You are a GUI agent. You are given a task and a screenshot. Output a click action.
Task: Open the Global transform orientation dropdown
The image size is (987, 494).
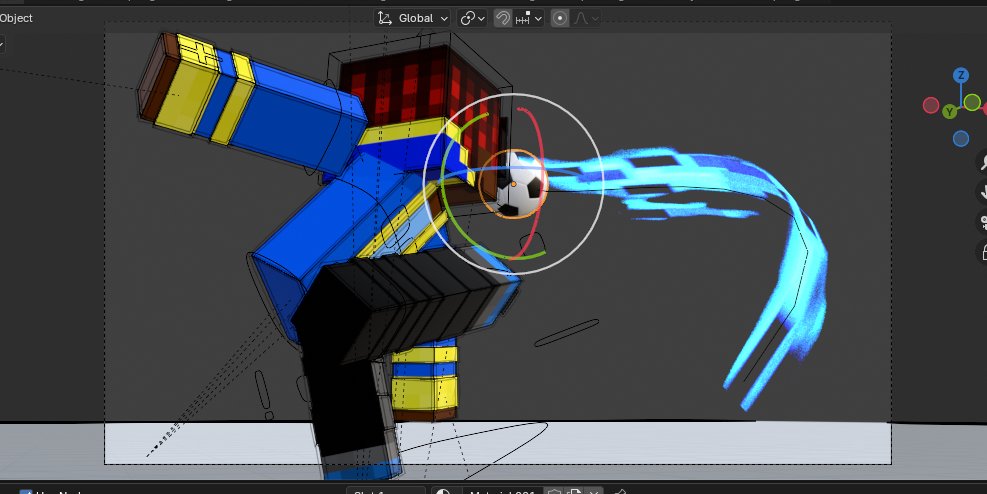tap(412, 18)
